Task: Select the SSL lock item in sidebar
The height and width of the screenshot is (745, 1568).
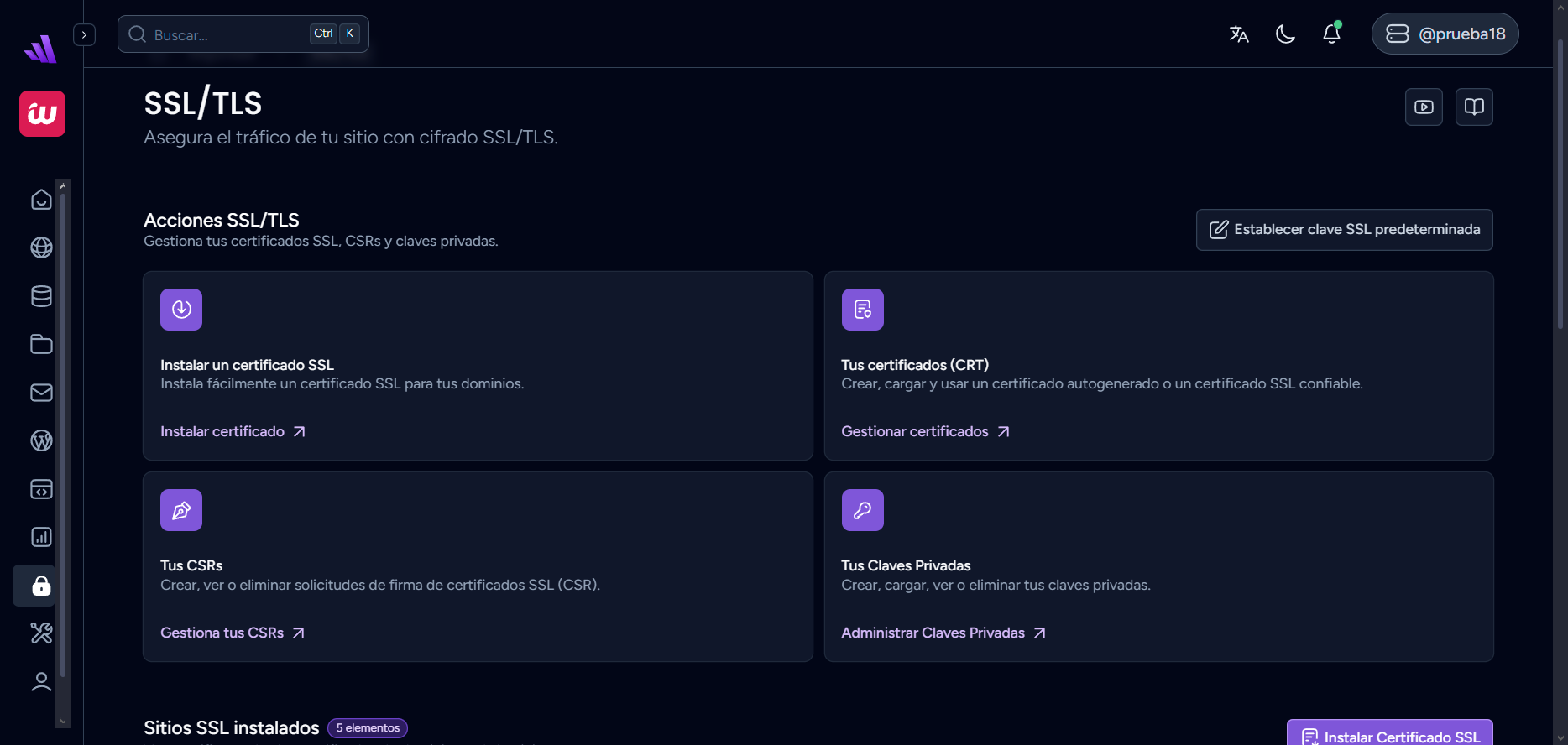Action: (41, 586)
